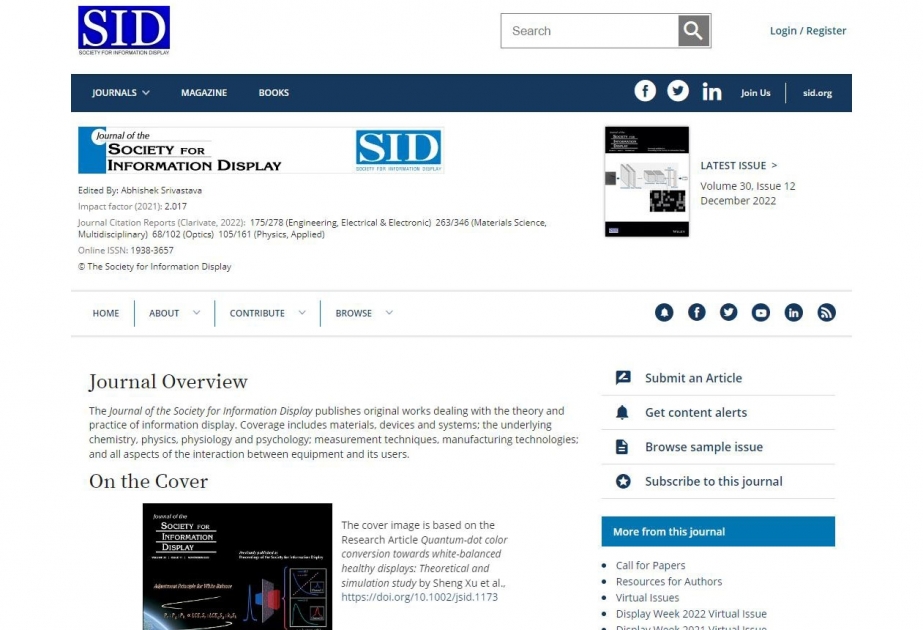
Task: Click the search magnifier button
Action: 693,31
